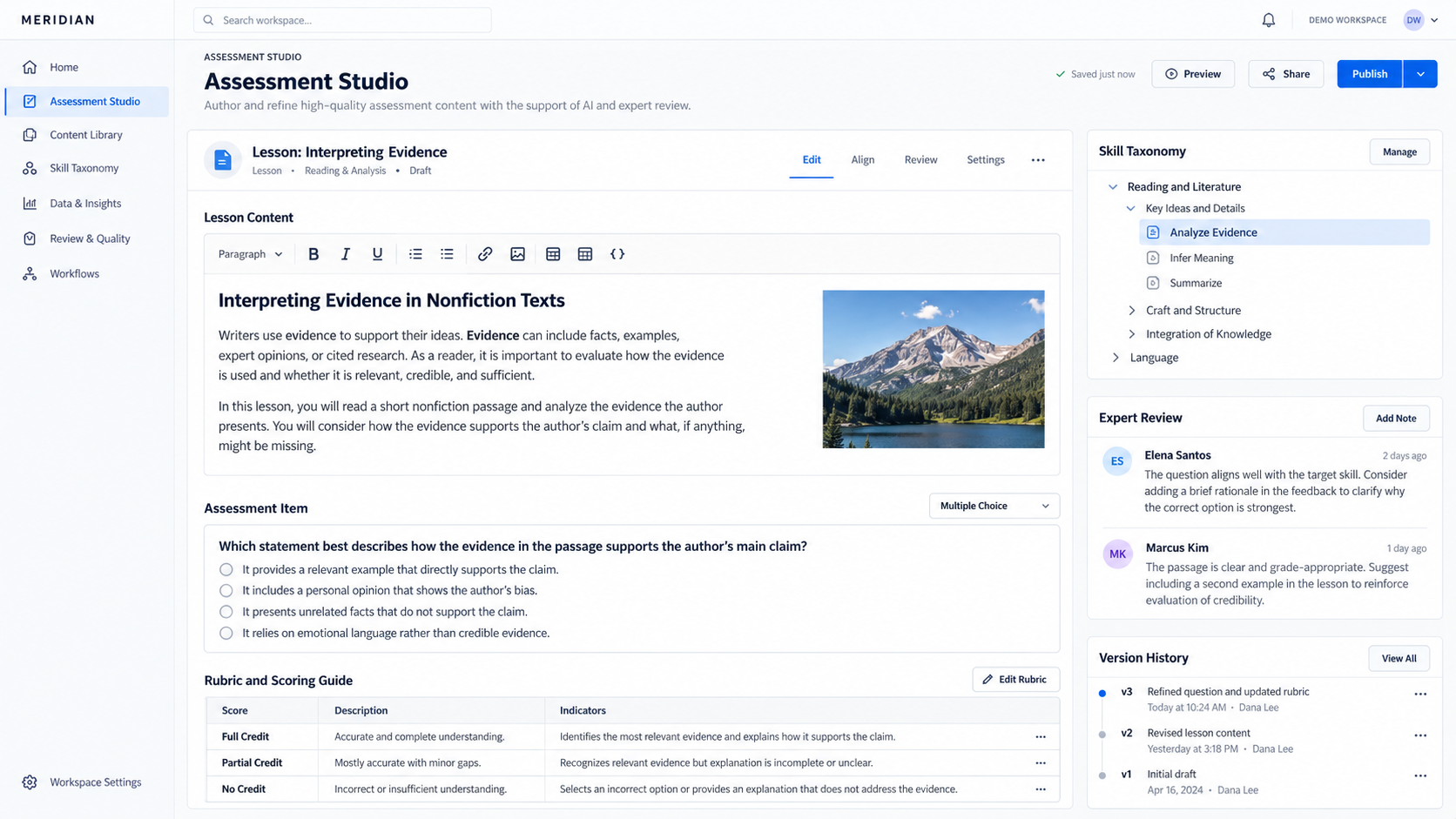The width and height of the screenshot is (1456, 819).
Task: Expand Integration of Knowledge node
Action: pyautogui.click(x=1132, y=334)
